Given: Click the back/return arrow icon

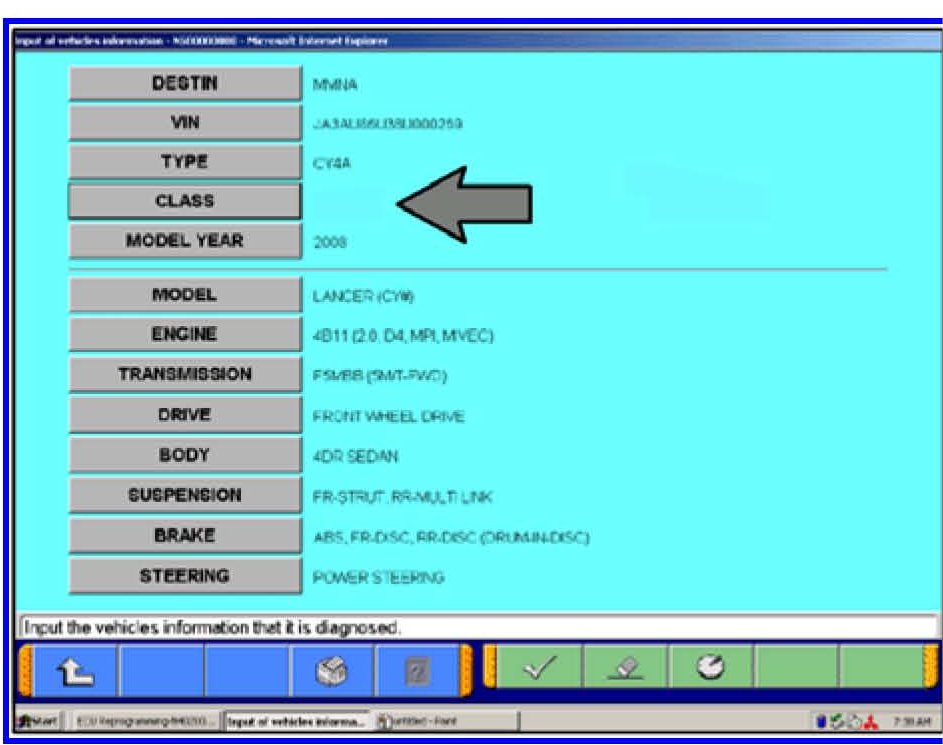Looking at the screenshot, I should point(76,671).
